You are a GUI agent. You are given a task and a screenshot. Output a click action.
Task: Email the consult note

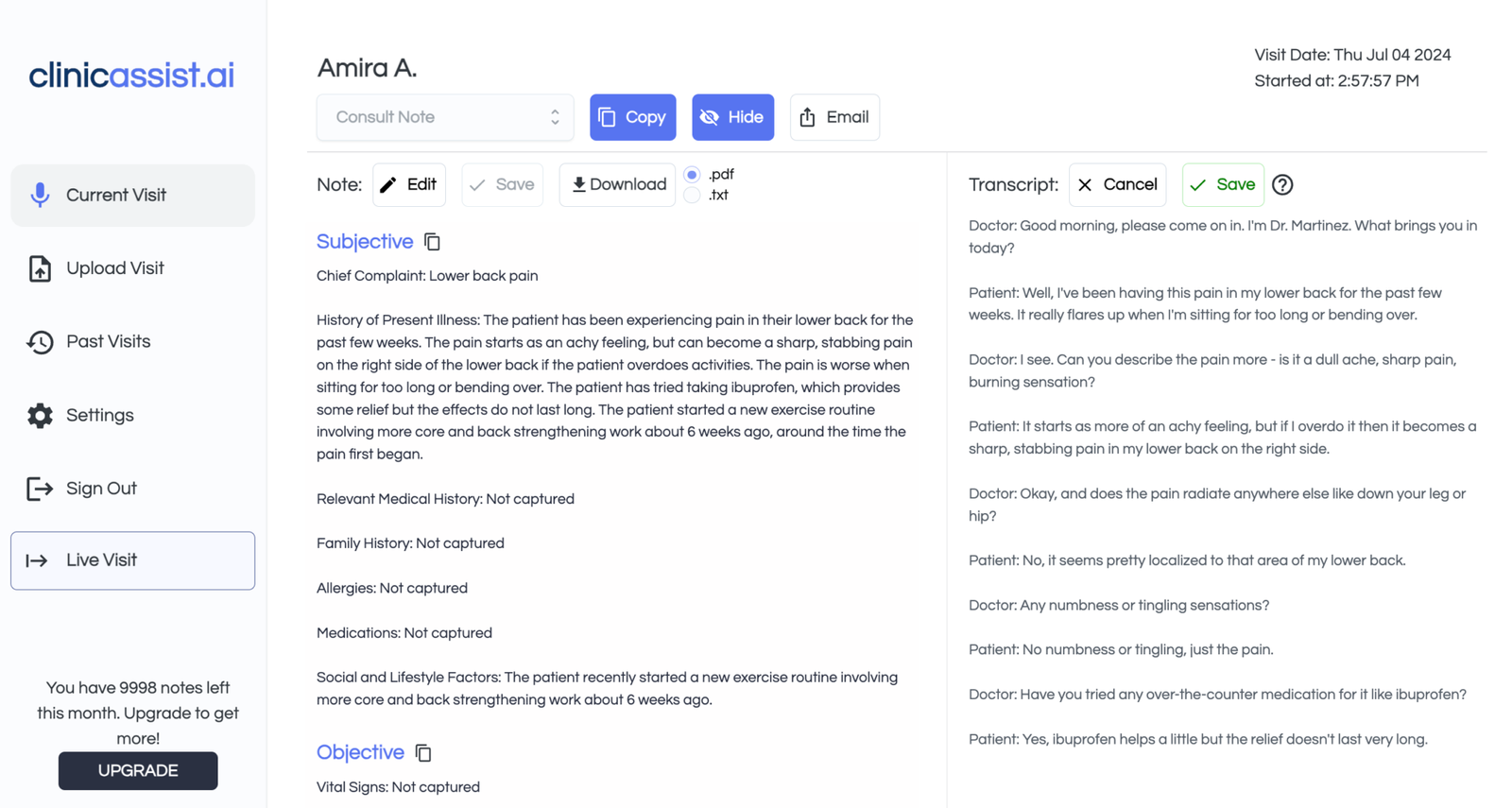click(834, 117)
